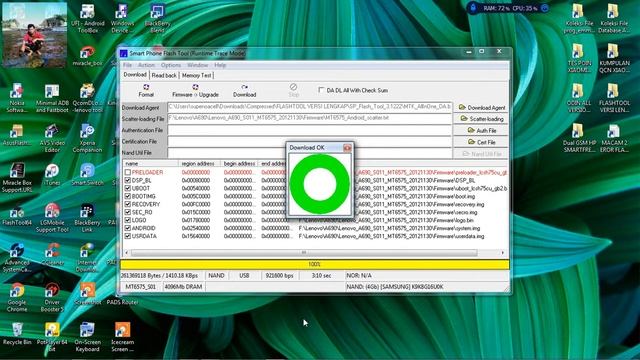The image size is (640, 360).
Task: Uncheck the SEC_RO partition checkbox
Action: 128,212
